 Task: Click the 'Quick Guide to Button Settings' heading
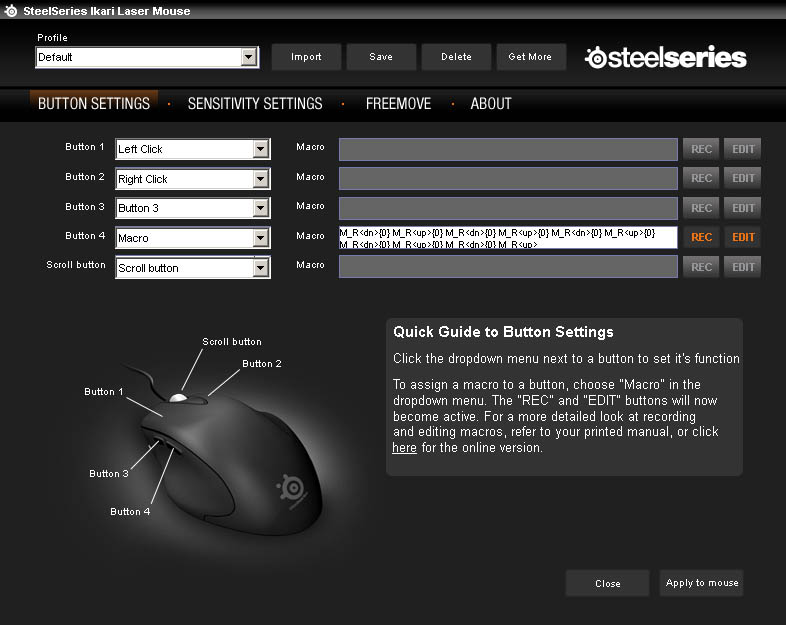click(503, 332)
